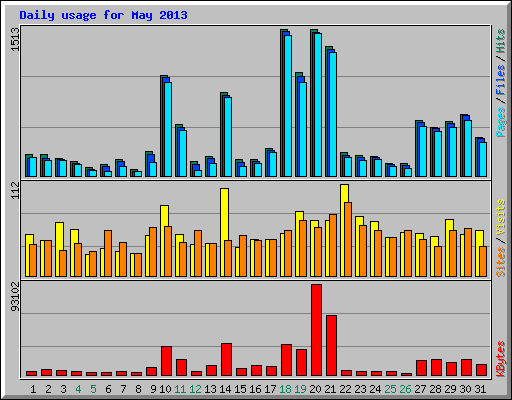Image resolution: width=512 pixels, height=400 pixels.
Task: Click the 93102 axis value
Action: pos(15,297)
